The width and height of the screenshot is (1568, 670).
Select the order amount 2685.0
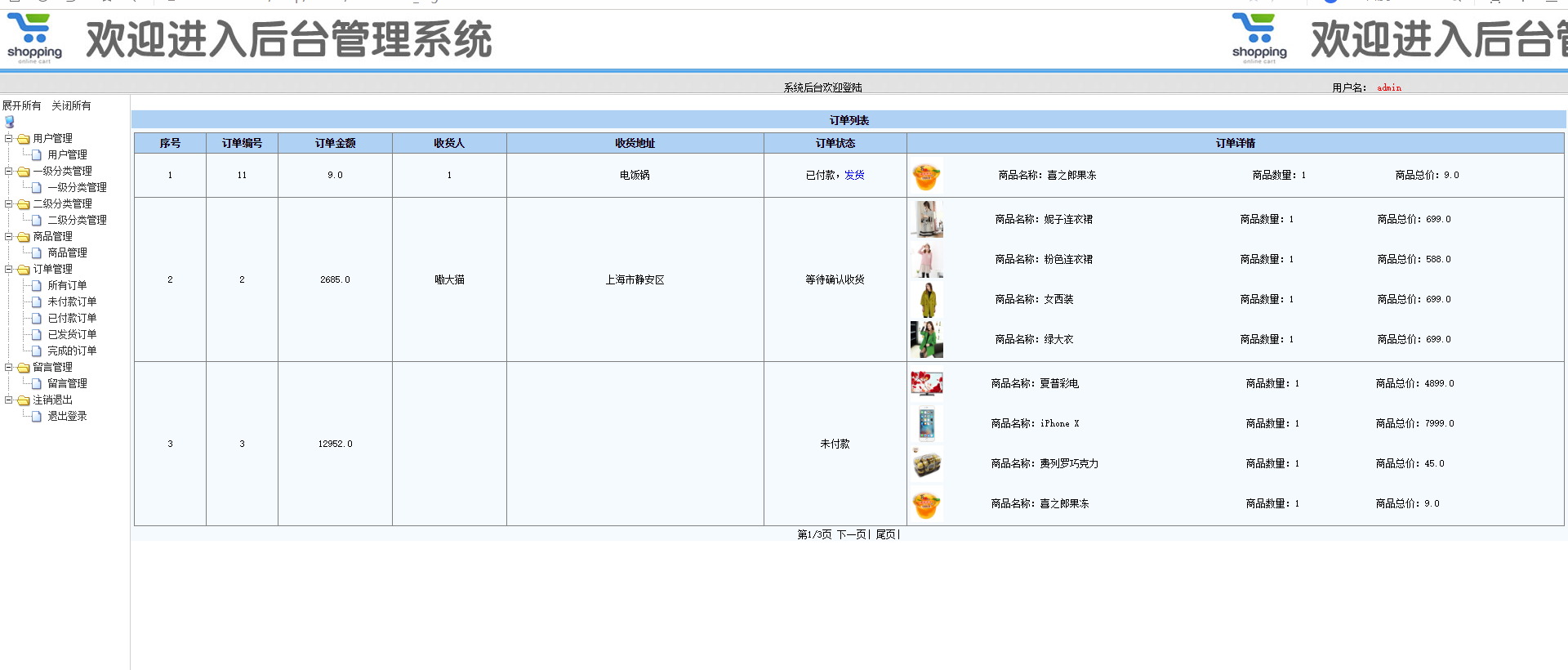(x=335, y=279)
